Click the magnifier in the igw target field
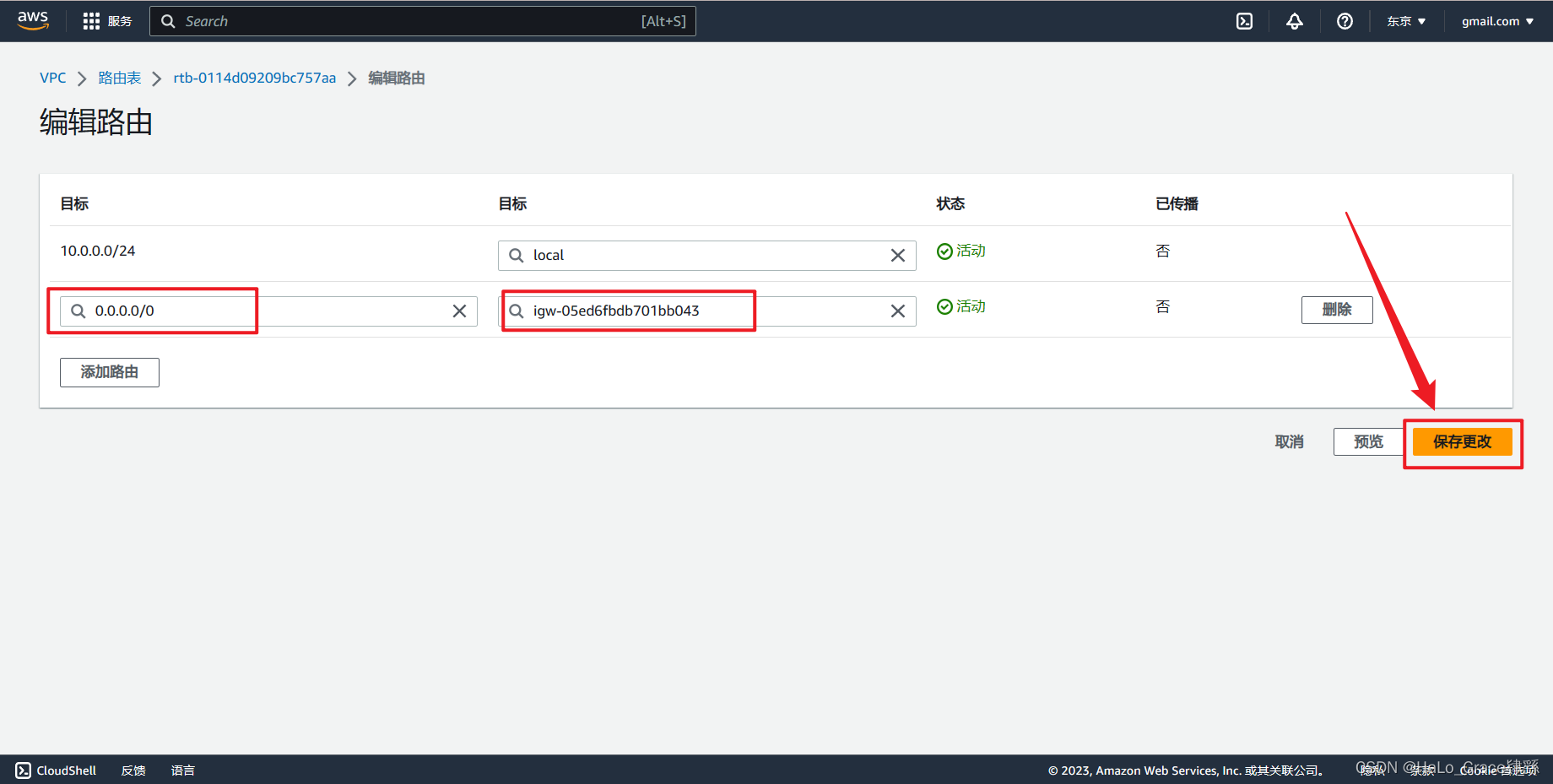The height and width of the screenshot is (784, 1553). coord(517,311)
